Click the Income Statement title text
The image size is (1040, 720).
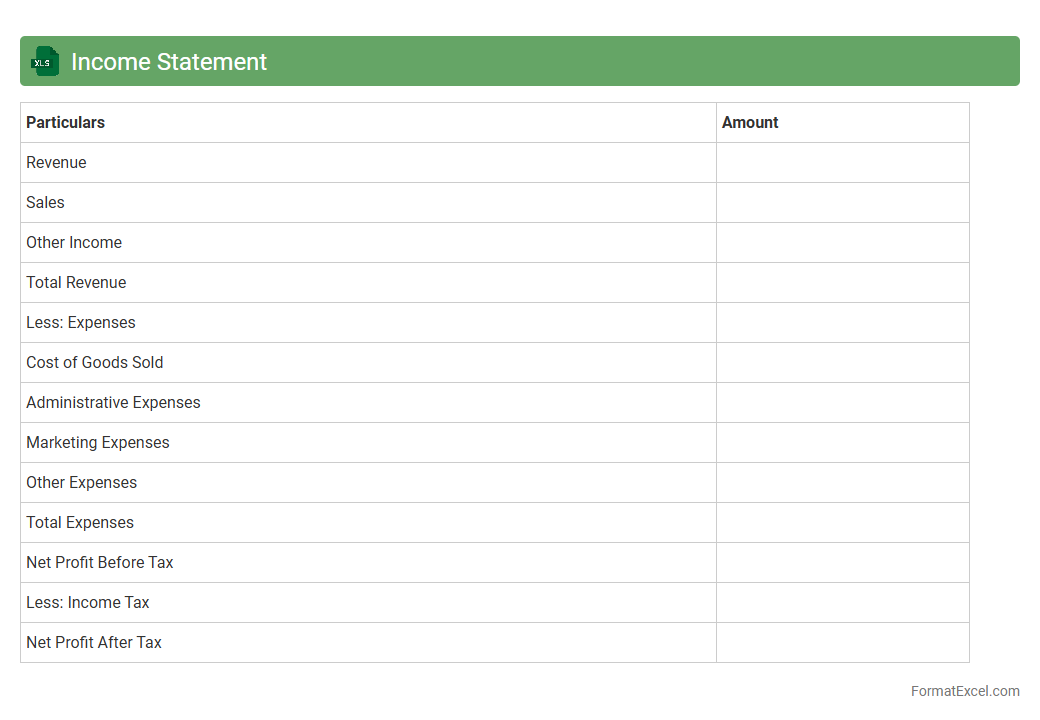tap(168, 62)
